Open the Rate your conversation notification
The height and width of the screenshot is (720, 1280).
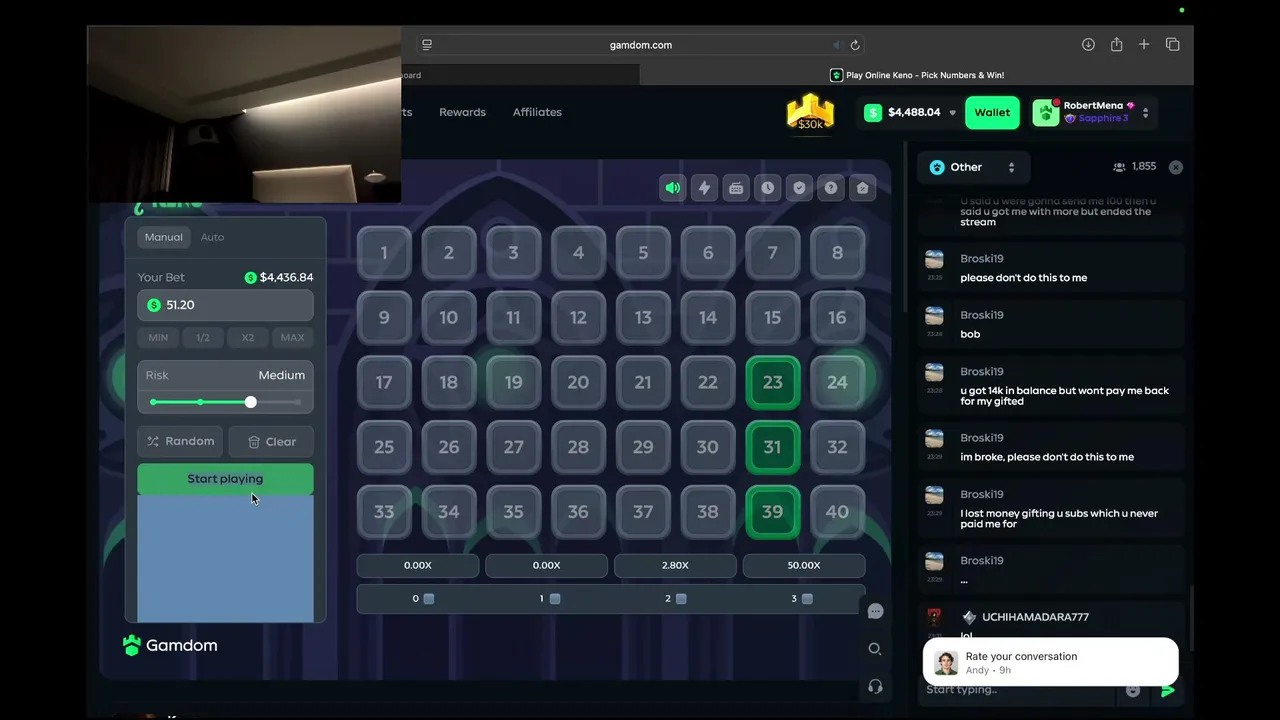(x=1051, y=662)
